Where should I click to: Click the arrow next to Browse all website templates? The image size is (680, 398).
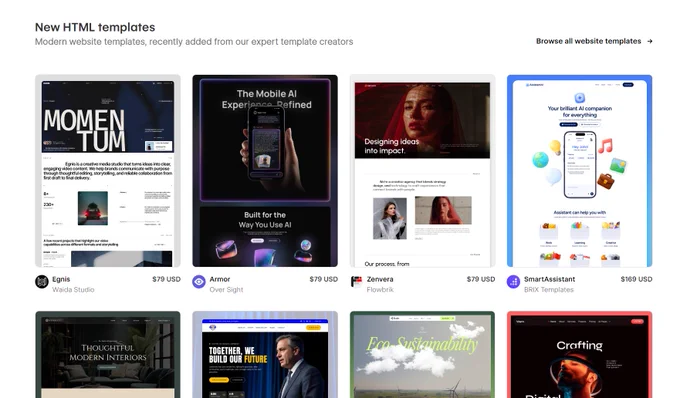(650, 41)
